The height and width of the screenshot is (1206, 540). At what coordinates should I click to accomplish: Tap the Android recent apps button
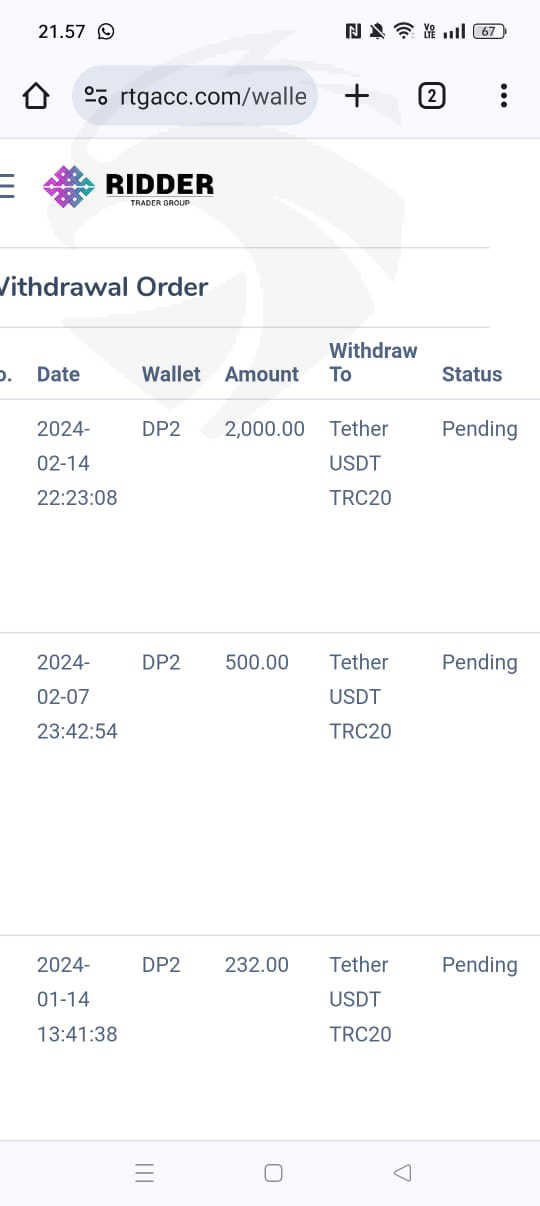pyautogui.click(x=144, y=1173)
